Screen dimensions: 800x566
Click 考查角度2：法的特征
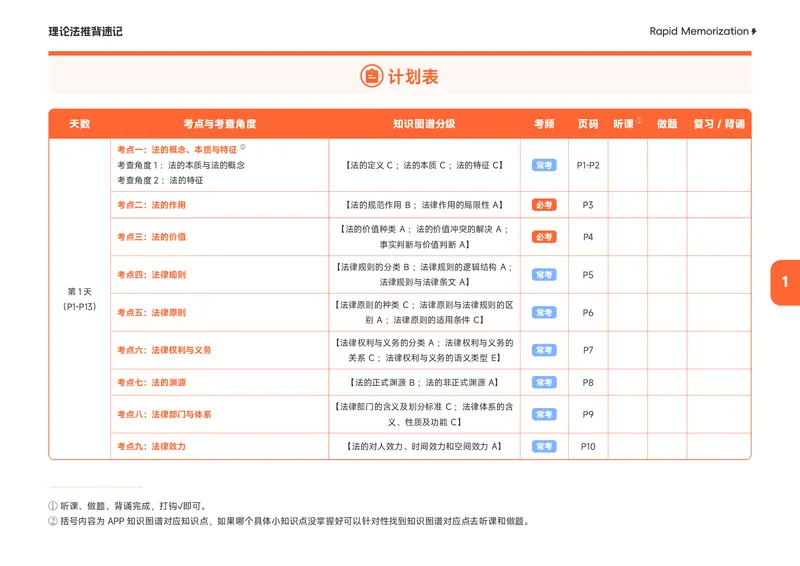click(160, 180)
